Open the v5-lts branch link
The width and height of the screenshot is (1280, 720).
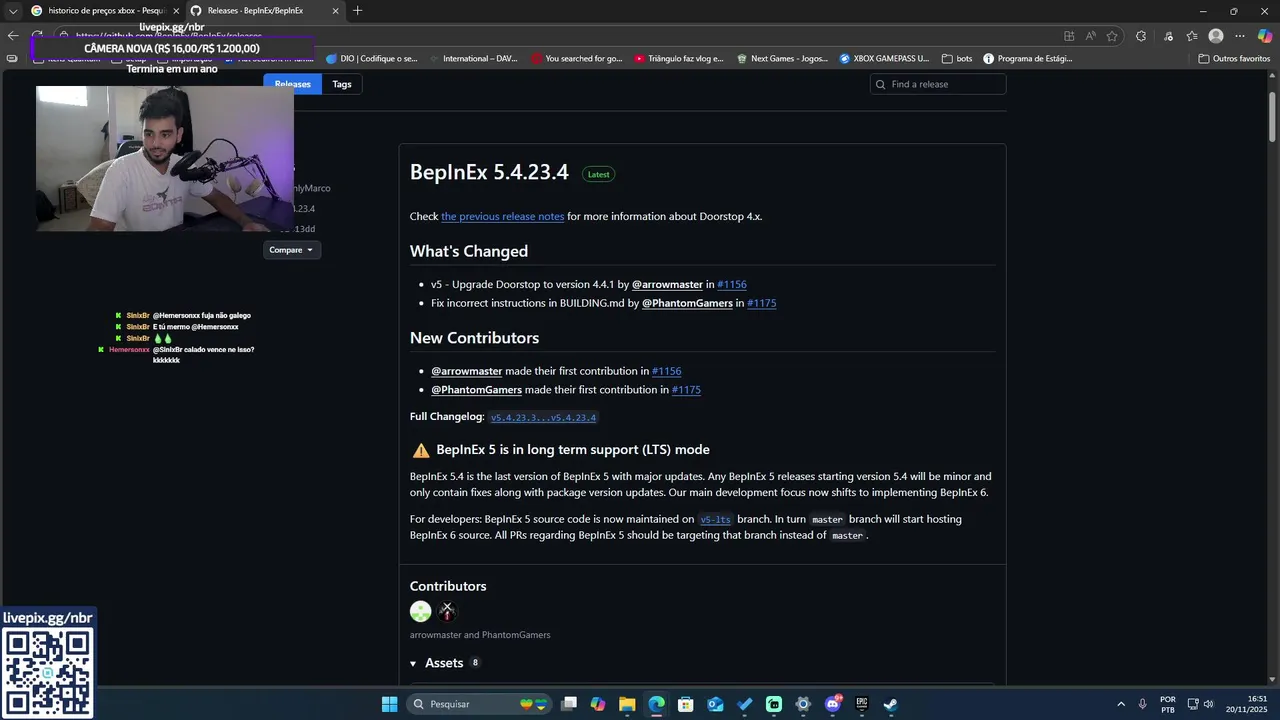(x=715, y=519)
